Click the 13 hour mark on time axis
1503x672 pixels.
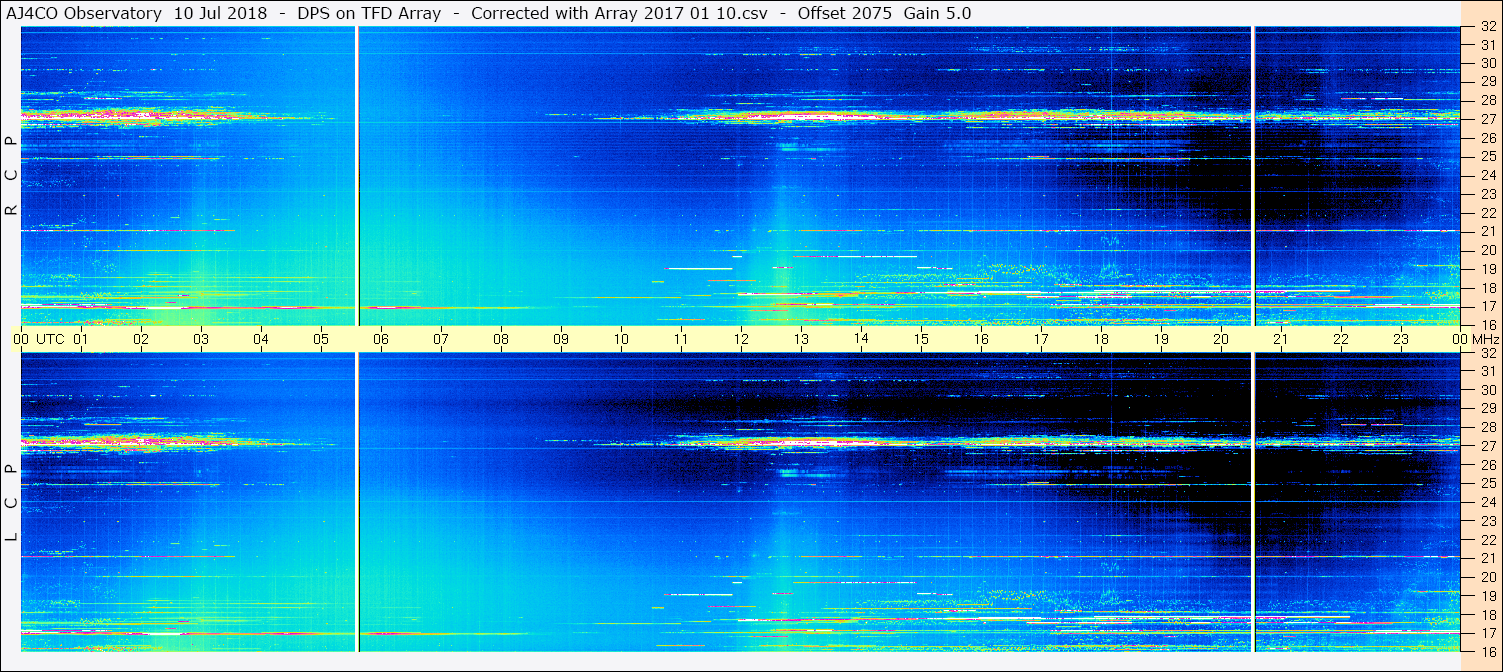click(801, 339)
